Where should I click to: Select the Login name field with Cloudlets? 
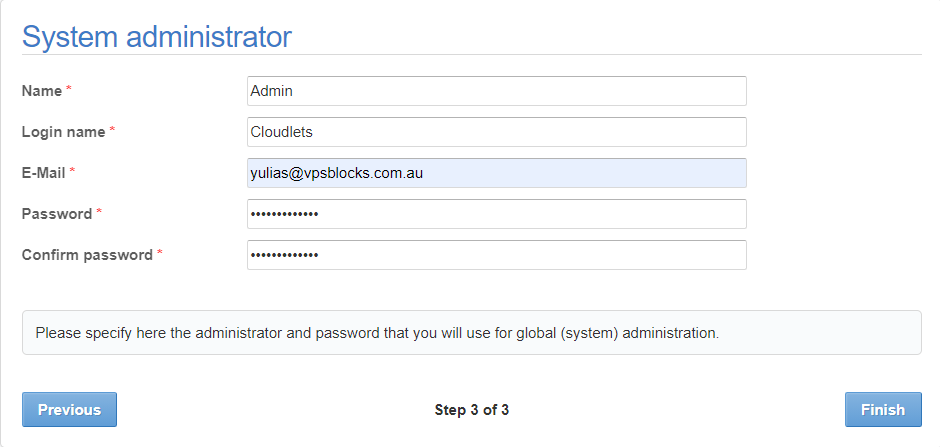(x=496, y=132)
